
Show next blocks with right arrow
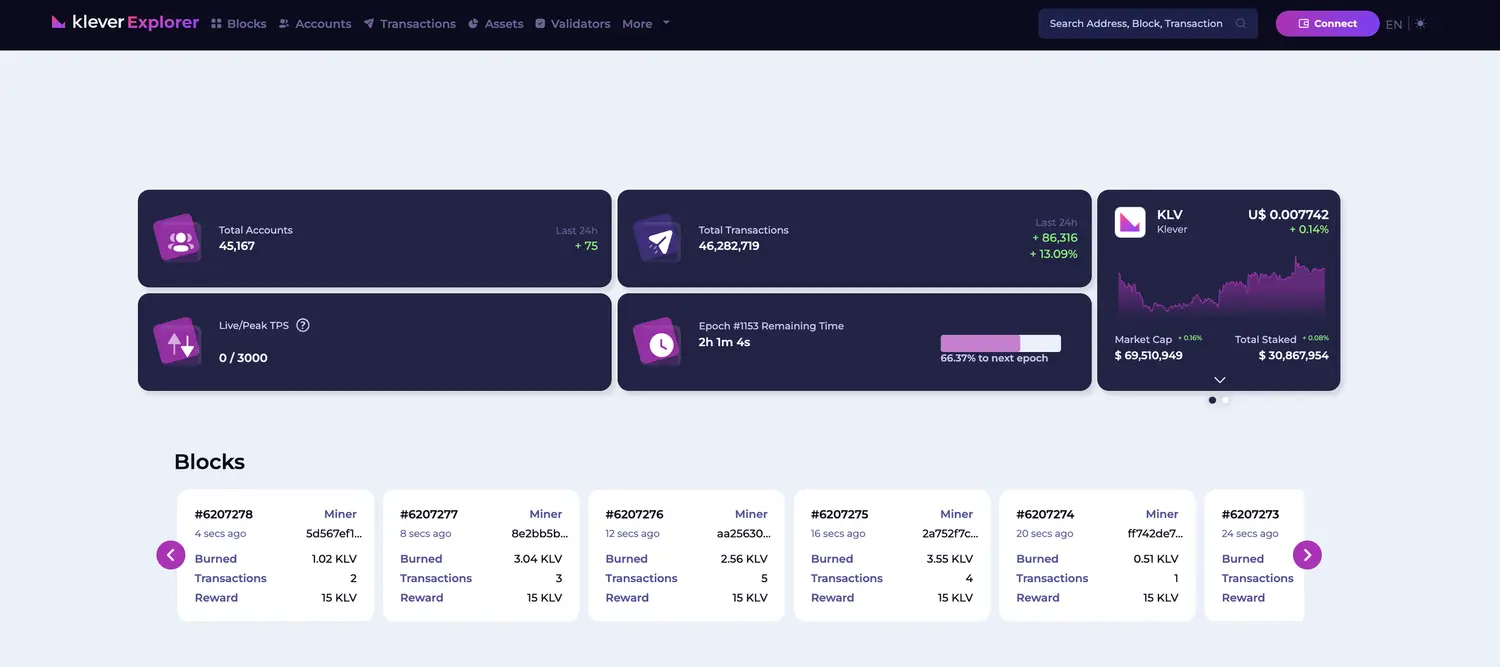1307,554
